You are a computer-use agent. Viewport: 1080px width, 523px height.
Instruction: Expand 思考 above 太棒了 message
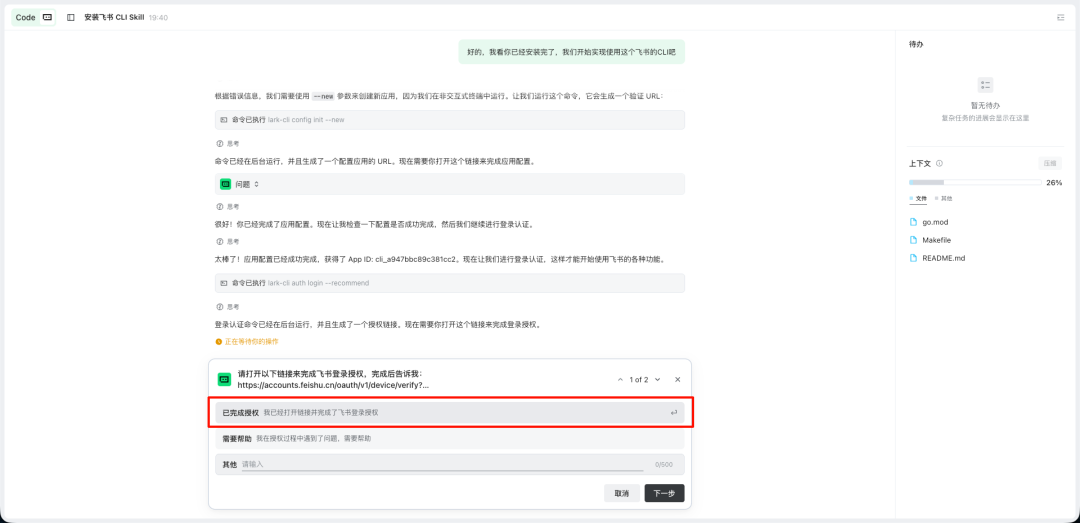click(228, 241)
